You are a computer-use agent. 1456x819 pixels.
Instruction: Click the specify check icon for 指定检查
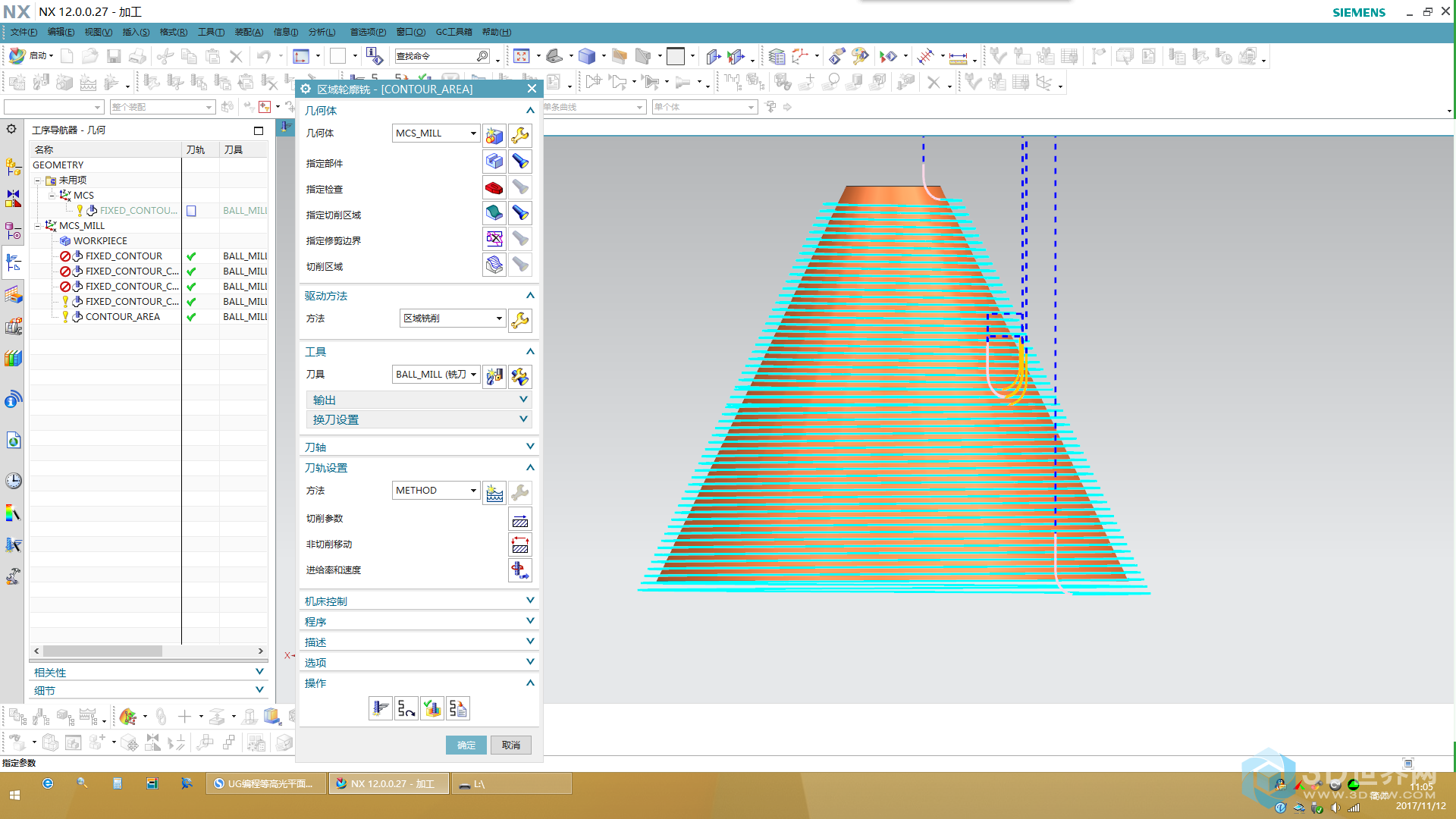click(494, 187)
